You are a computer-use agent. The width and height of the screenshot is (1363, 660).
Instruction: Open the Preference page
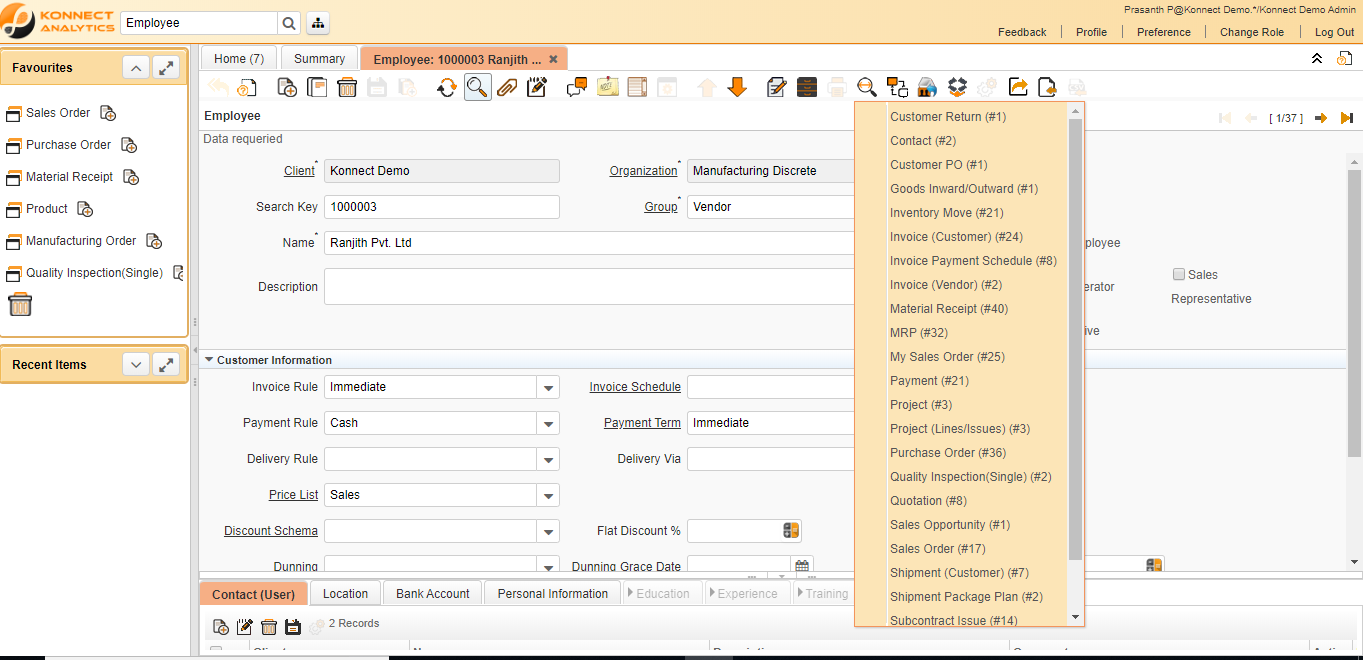(x=1163, y=31)
